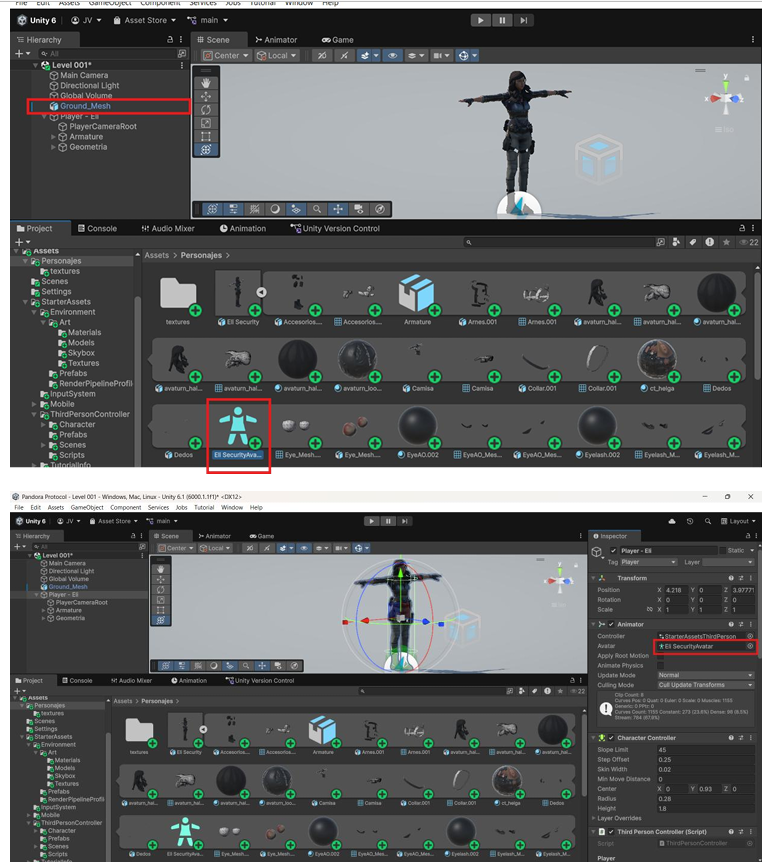Image resolution: width=762 pixels, height=862 pixels.
Task: Click the Play button in lower Unity window
Action: click(x=372, y=521)
